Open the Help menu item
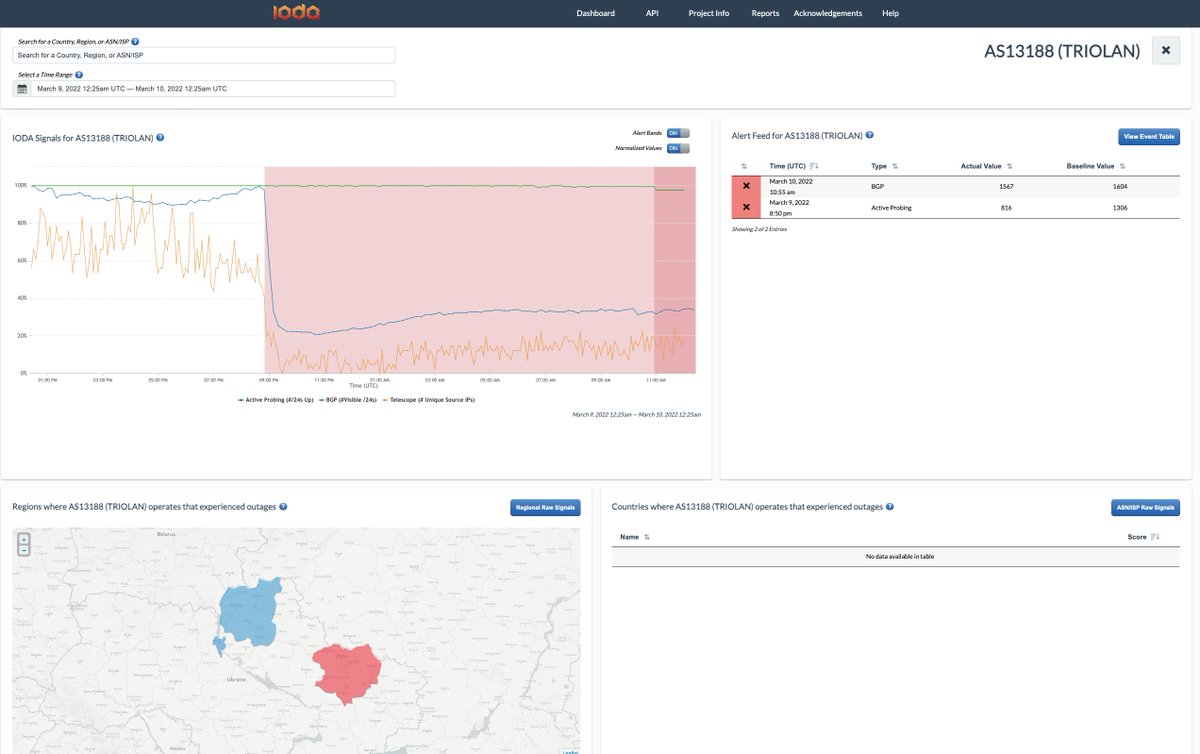Screen dimensions: 1200x754 pyautogui.click(x=890, y=13)
